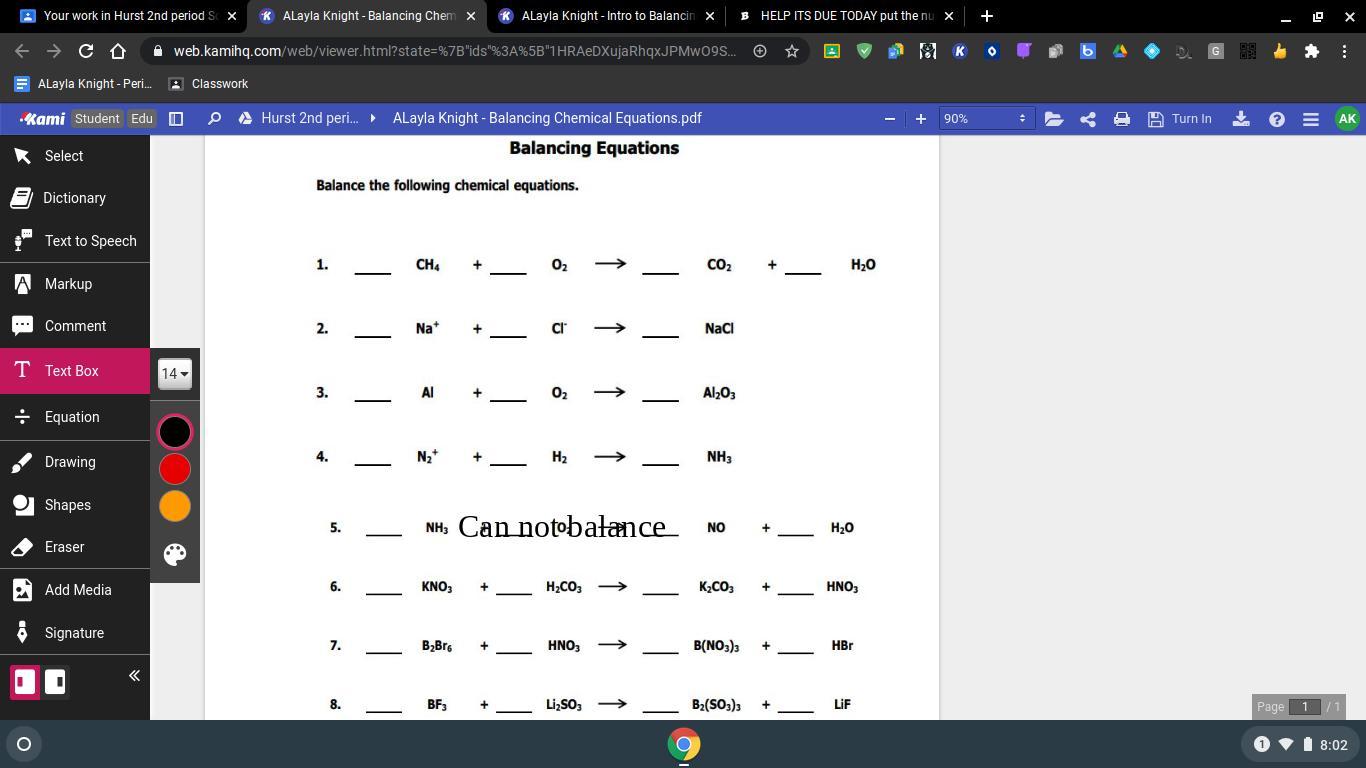Choose the orange text color swatch
Viewport: 1366px width, 768px height.
(x=175, y=506)
